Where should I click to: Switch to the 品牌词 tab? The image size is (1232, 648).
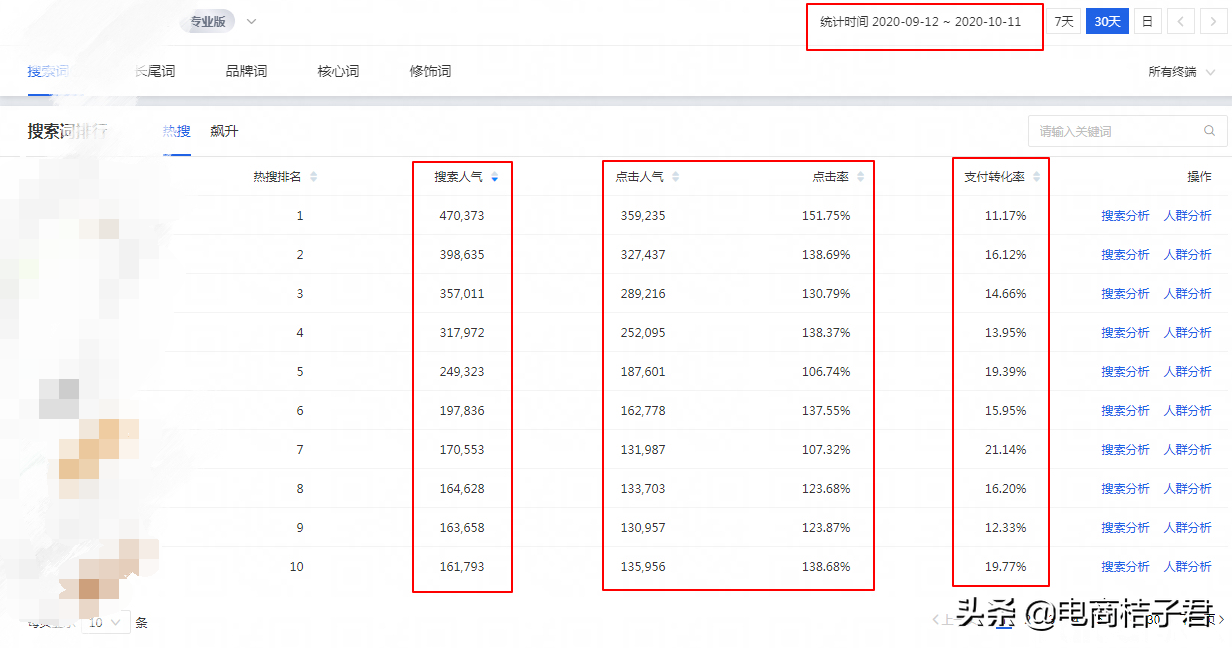[x=246, y=71]
